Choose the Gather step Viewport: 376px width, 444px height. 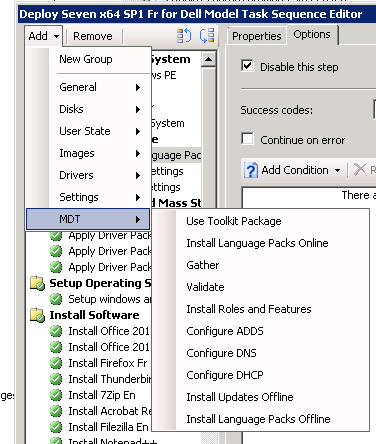point(261,265)
